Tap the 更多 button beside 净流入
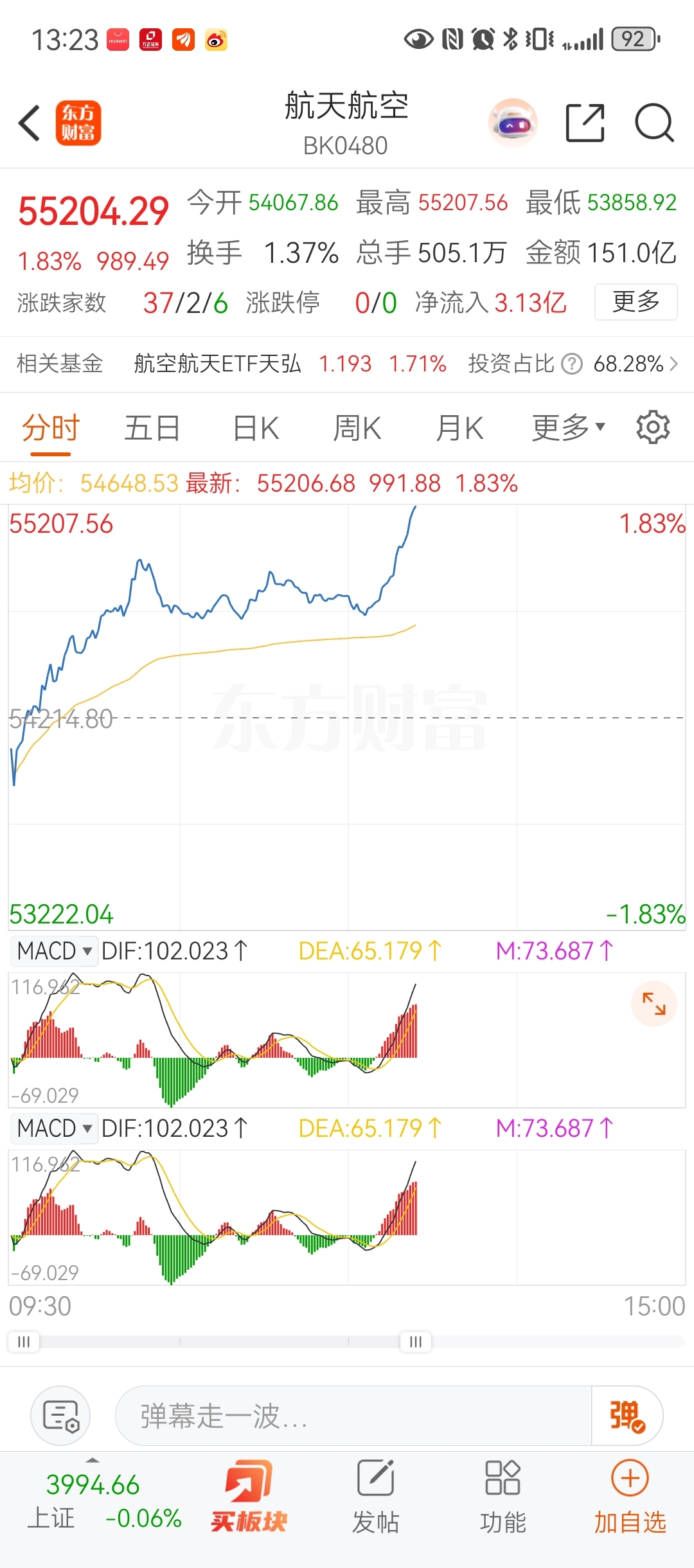This screenshot has height=1568, width=694. coord(636,301)
